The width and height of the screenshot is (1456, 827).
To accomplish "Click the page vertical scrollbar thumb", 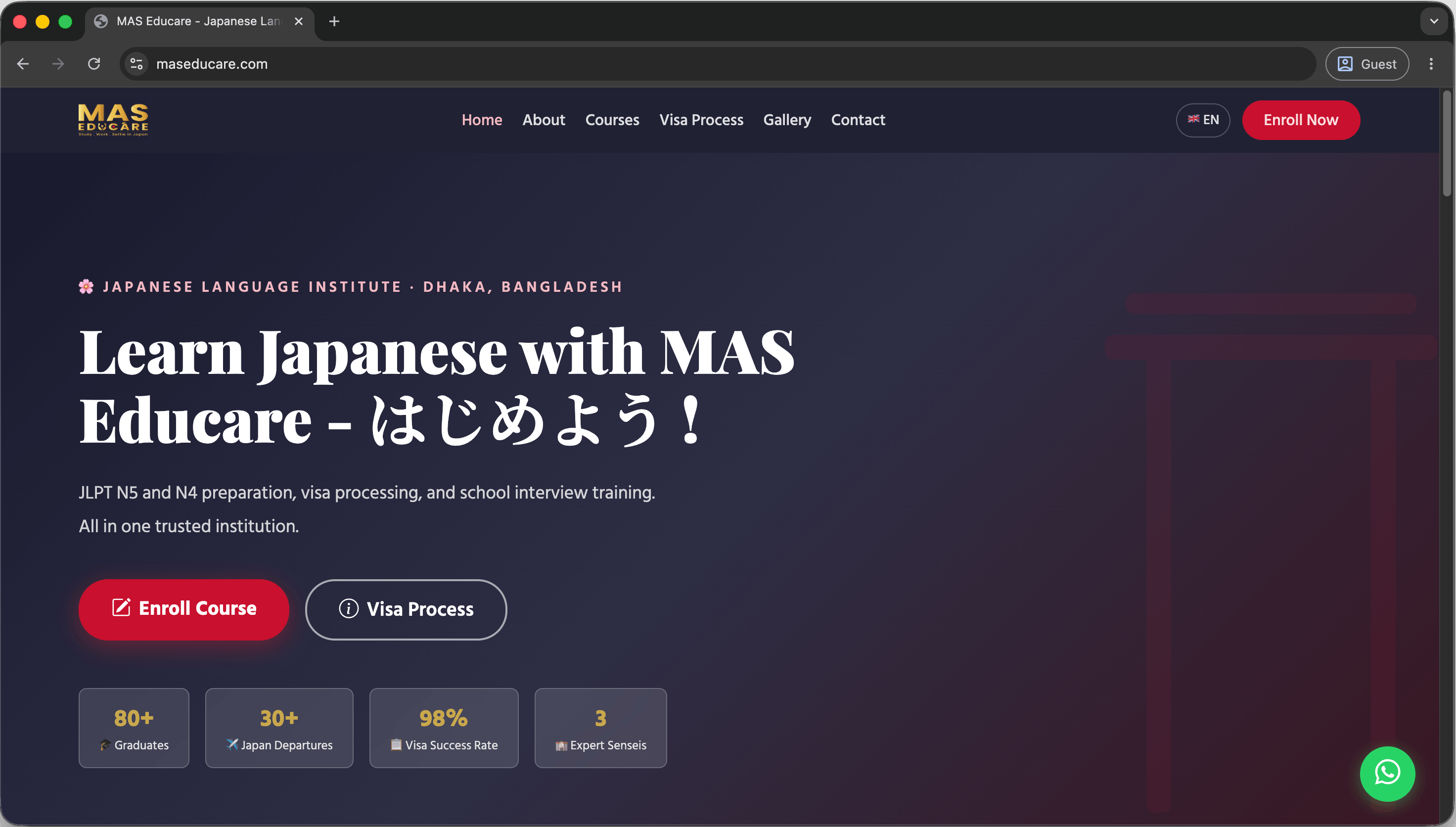I will pyautogui.click(x=1447, y=143).
